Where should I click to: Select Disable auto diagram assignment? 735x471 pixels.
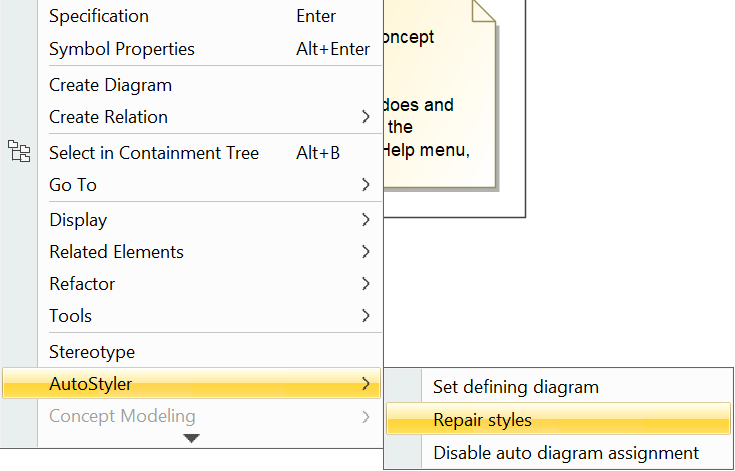pyautogui.click(x=565, y=453)
